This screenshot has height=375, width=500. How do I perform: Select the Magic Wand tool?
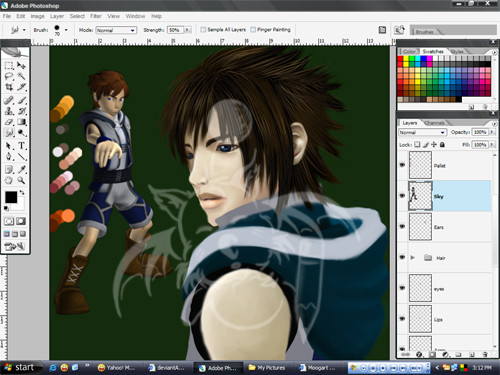click(21, 76)
